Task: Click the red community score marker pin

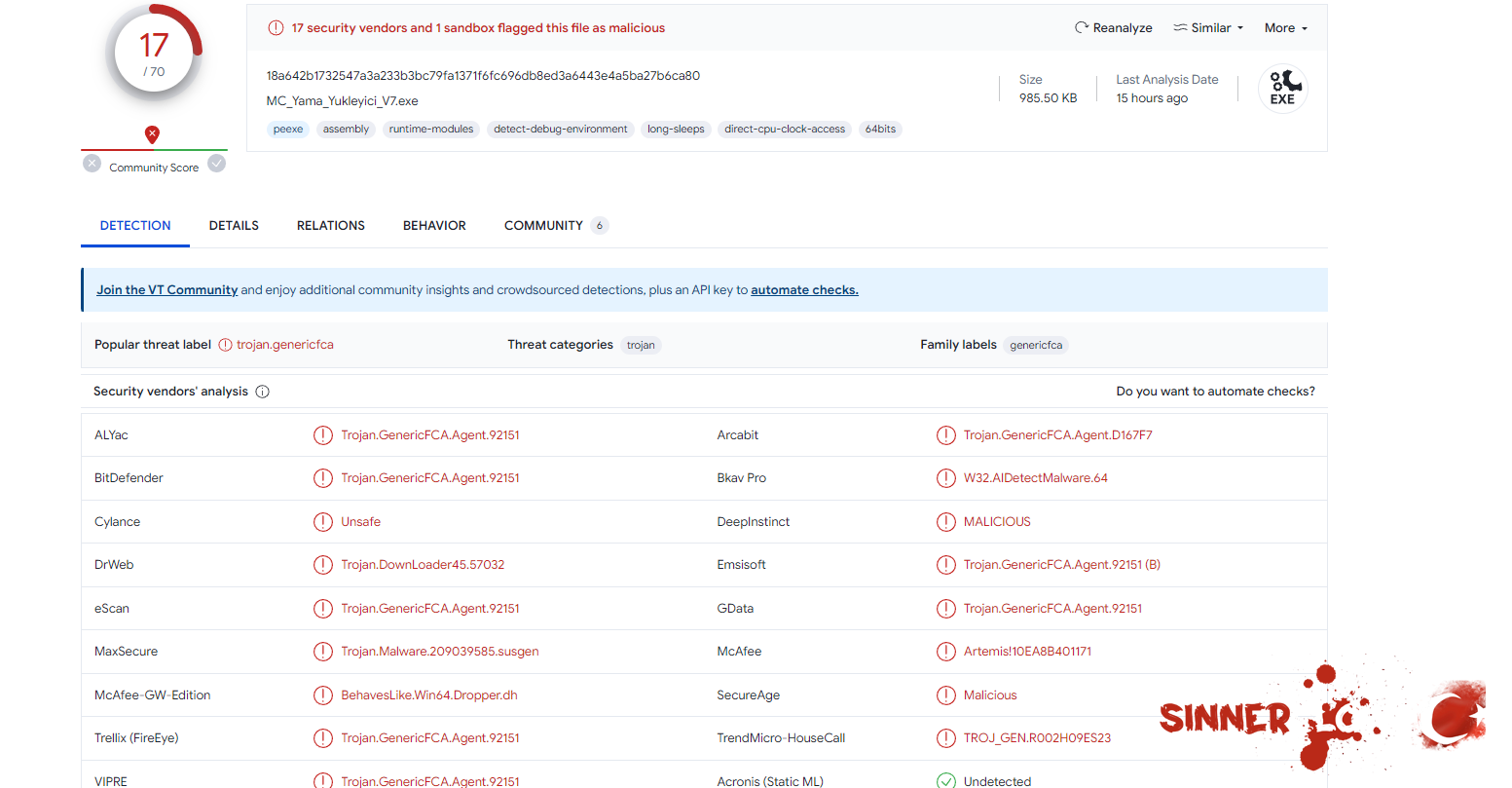Action: click(x=152, y=134)
